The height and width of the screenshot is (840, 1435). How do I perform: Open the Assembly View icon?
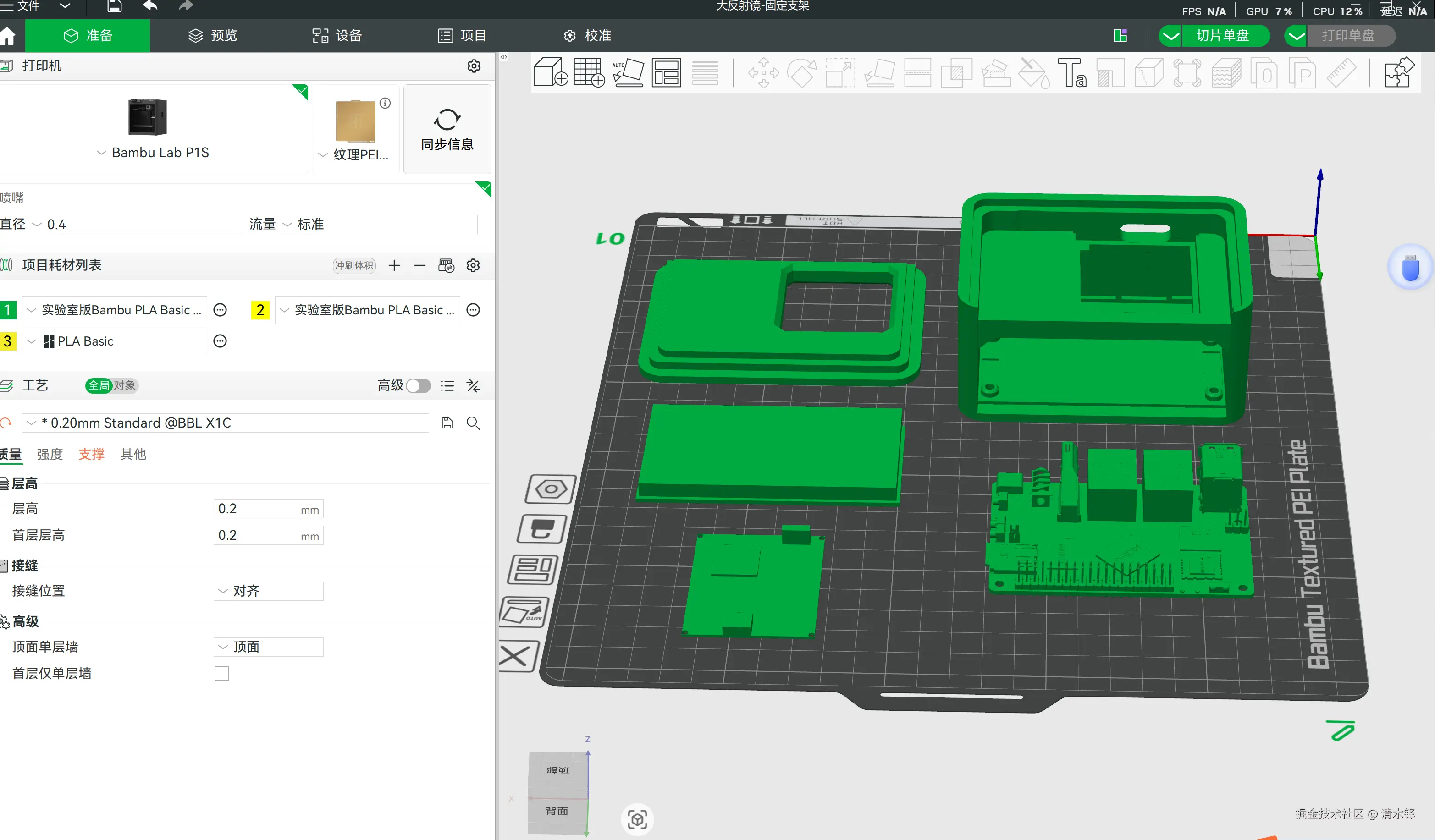pyautogui.click(x=1399, y=72)
